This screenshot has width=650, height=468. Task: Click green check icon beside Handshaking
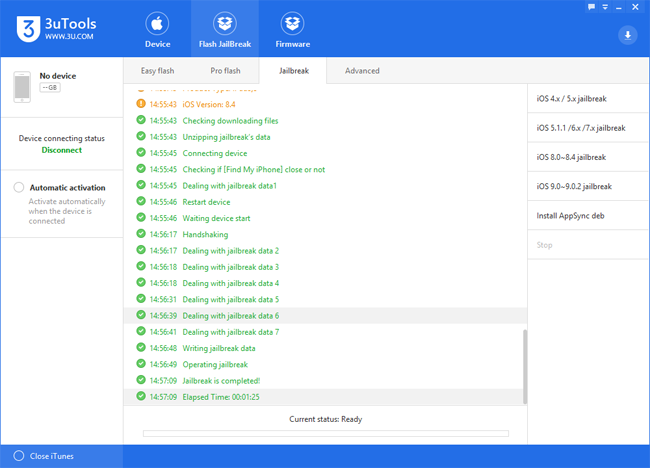[x=141, y=233]
